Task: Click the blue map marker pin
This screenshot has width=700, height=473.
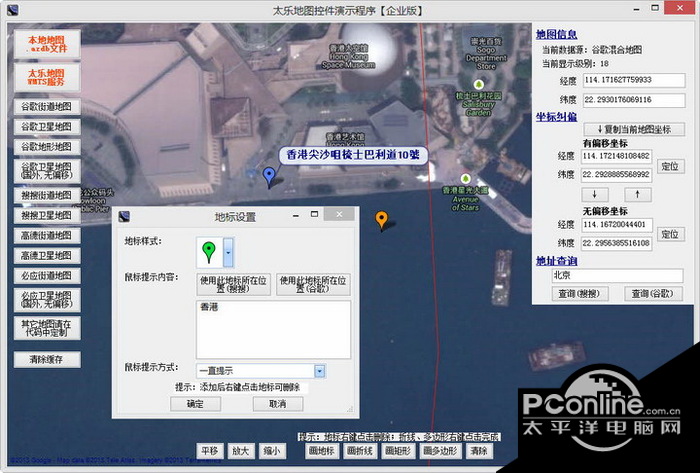Action: pyautogui.click(x=269, y=177)
